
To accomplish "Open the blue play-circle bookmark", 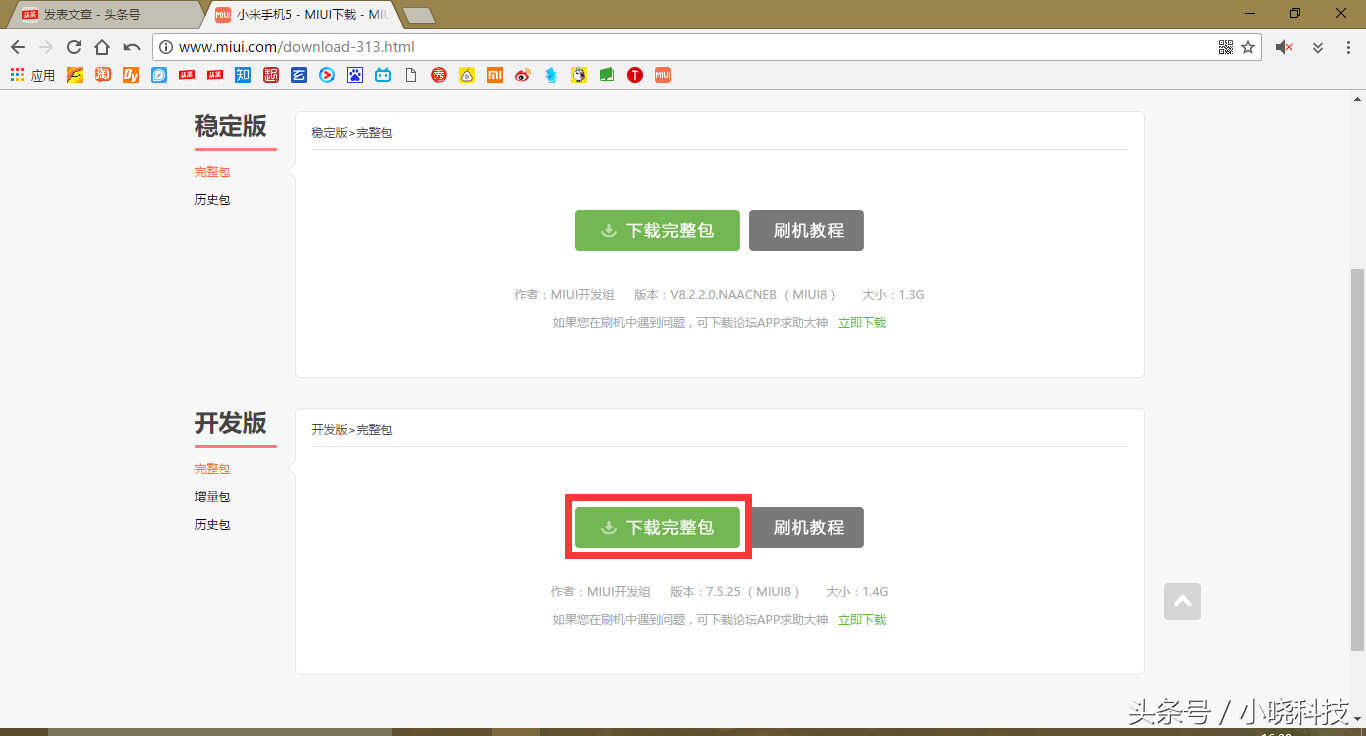I will tap(327, 75).
